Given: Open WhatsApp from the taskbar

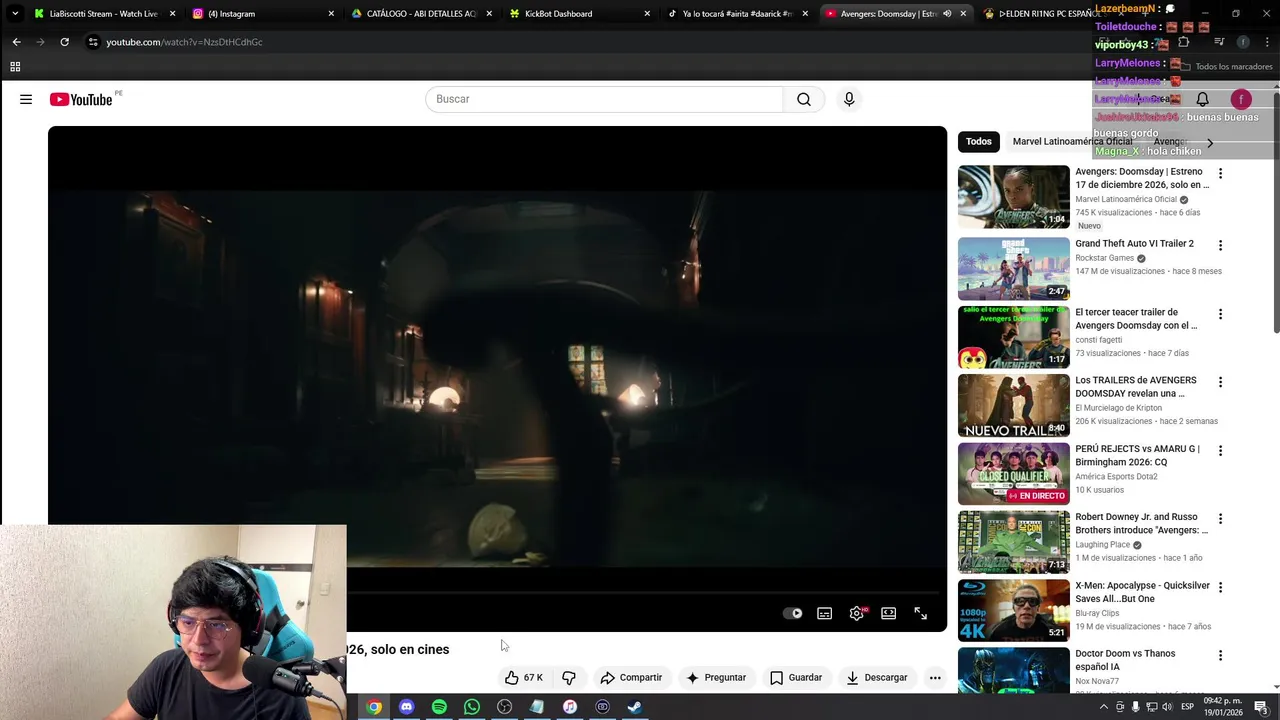Looking at the screenshot, I should coord(472,707).
